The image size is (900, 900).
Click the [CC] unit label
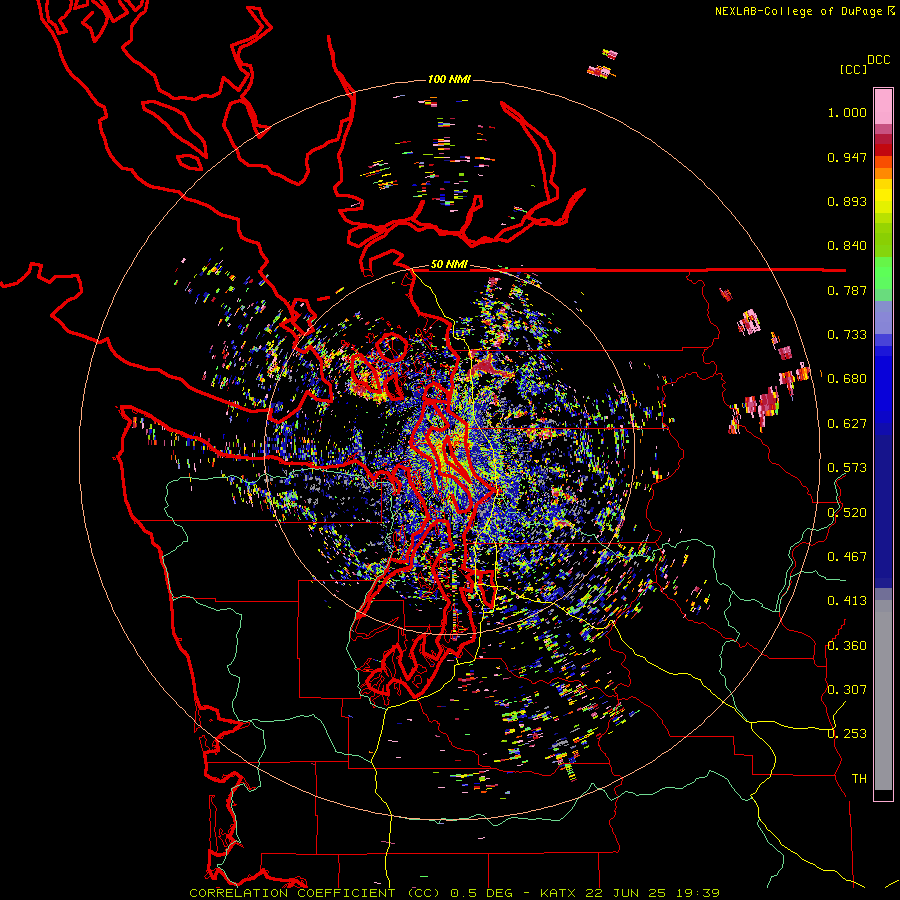(x=853, y=69)
